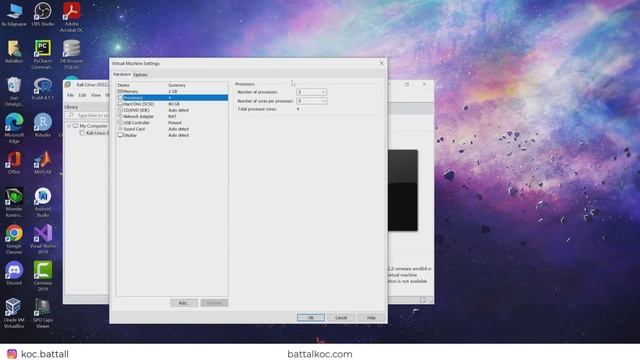Click the Help button in settings dialog

(x=371, y=318)
